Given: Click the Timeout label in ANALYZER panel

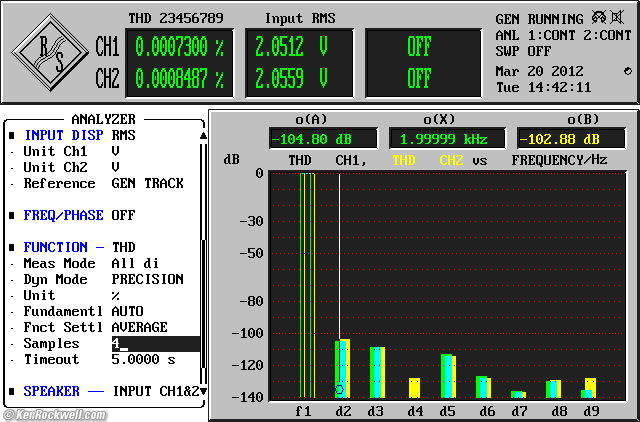Looking at the screenshot, I should click(x=51, y=360).
